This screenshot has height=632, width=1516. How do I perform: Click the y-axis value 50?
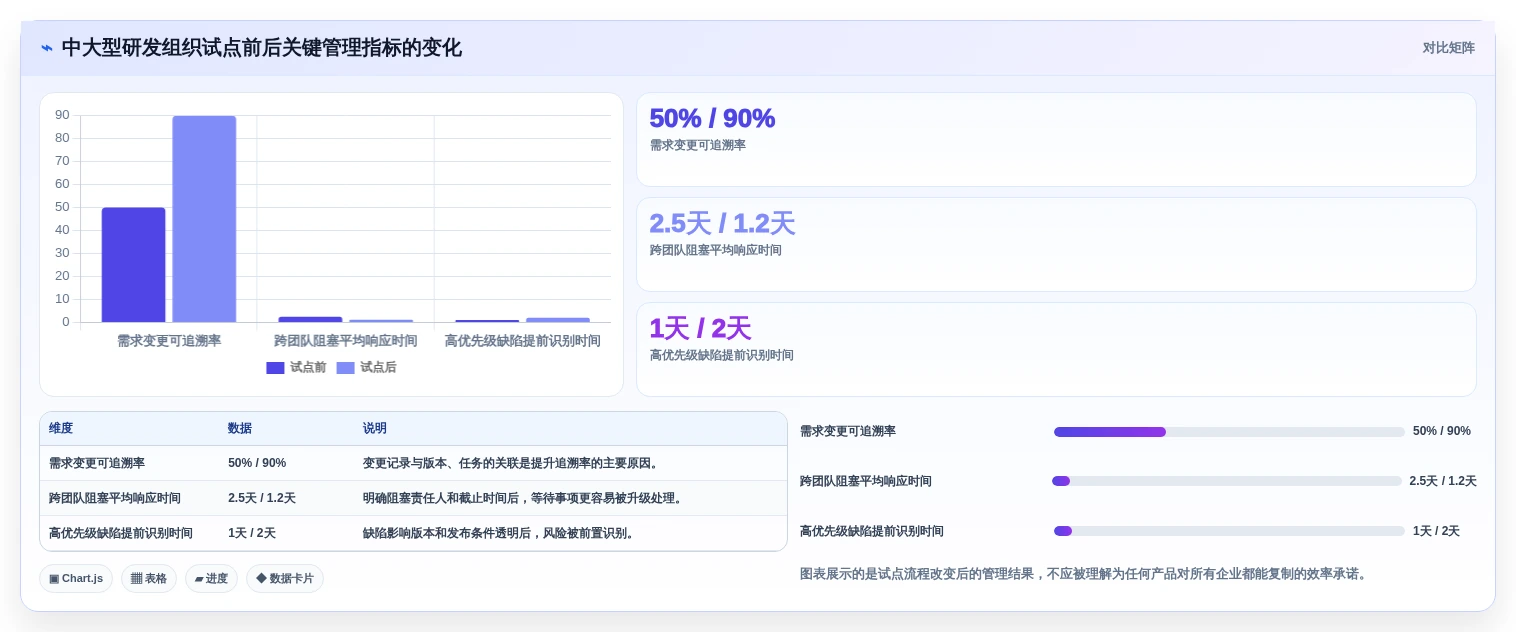(x=62, y=207)
